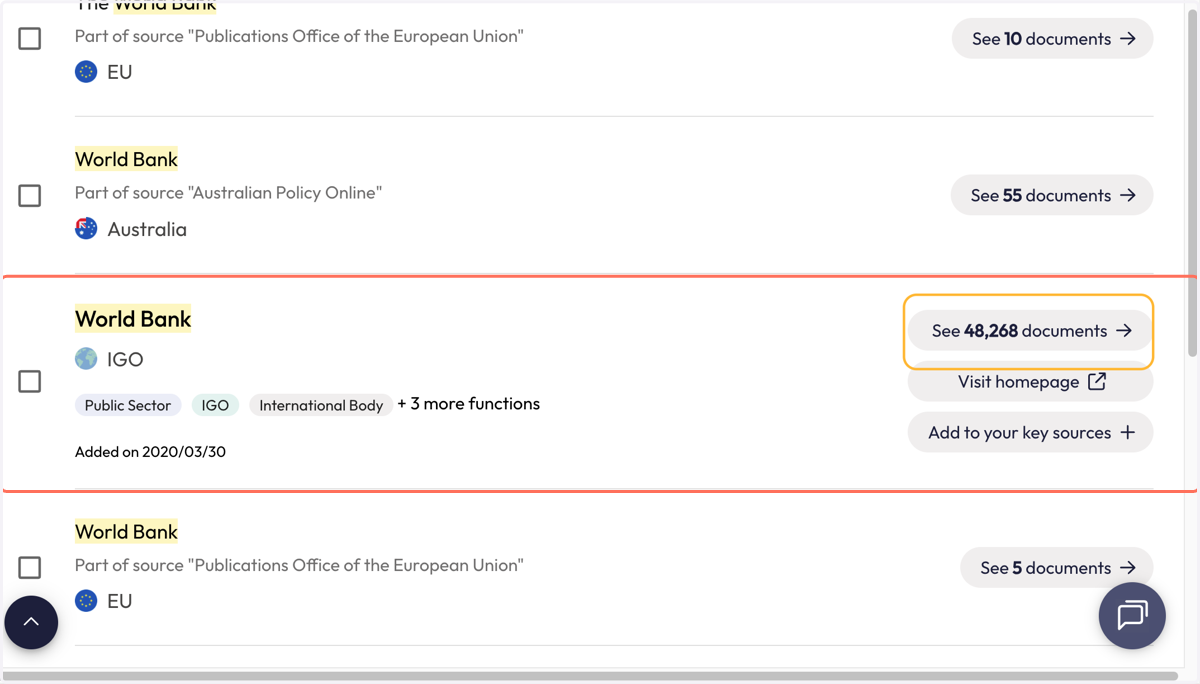Open See 55 documents

(1052, 195)
